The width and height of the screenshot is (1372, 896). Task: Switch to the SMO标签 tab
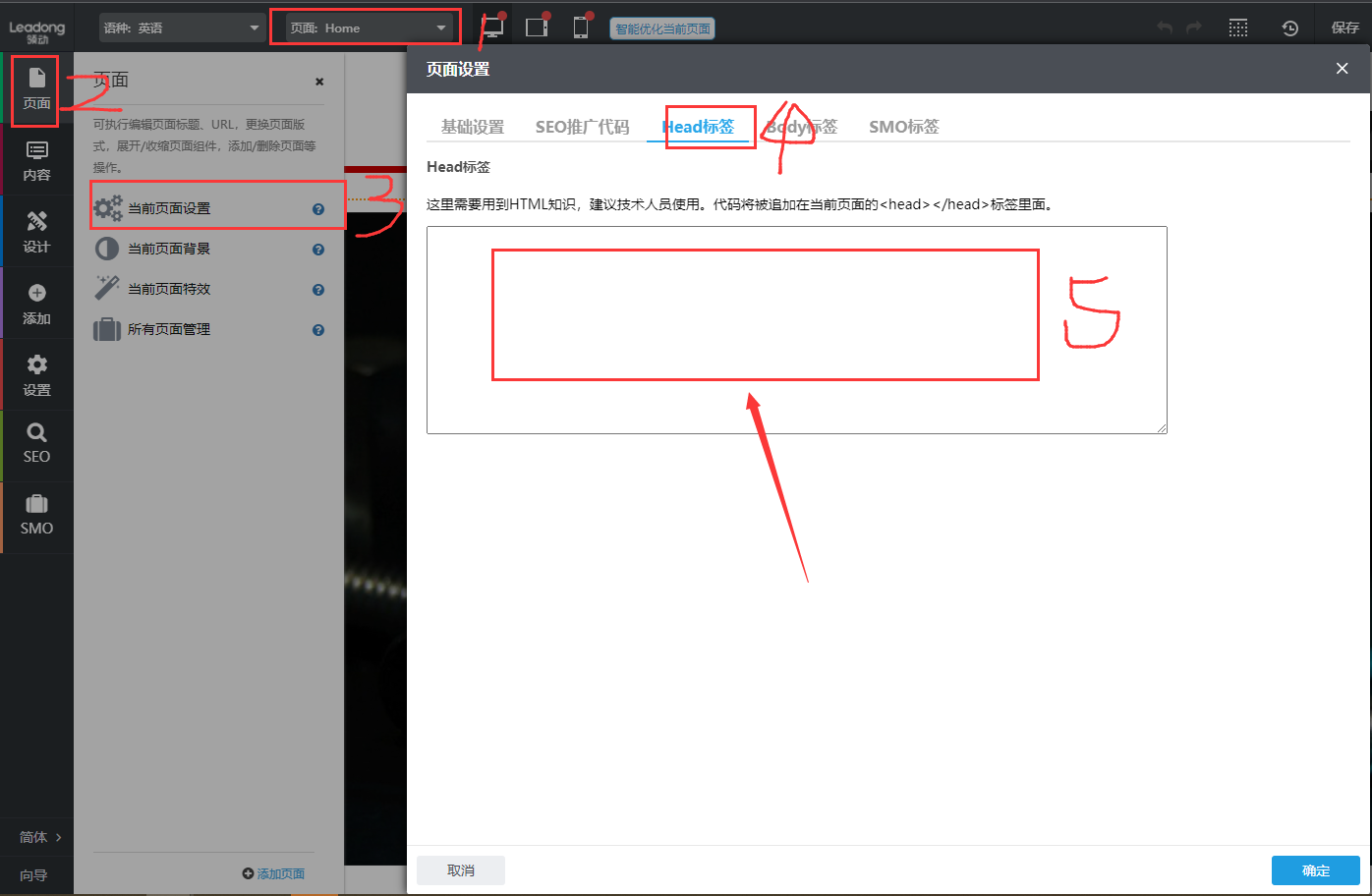click(x=903, y=126)
